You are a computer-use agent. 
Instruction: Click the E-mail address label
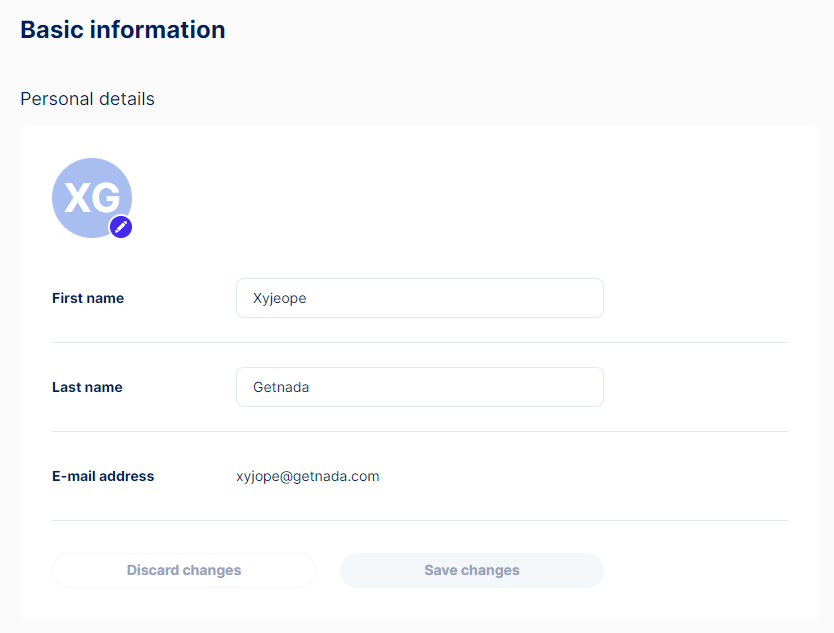(x=103, y=476)
